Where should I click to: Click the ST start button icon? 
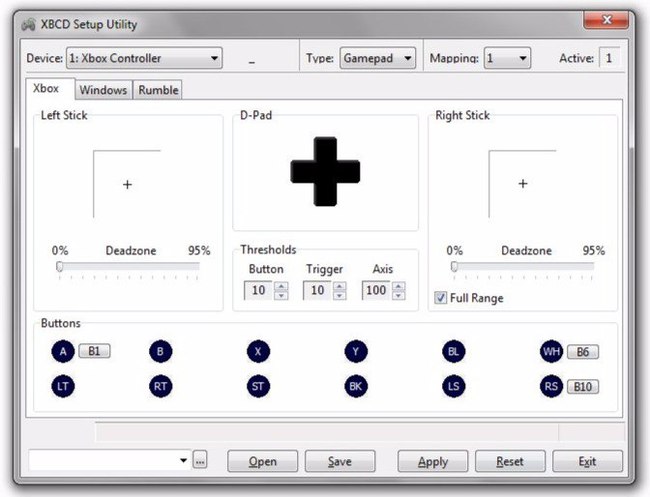[258, 385]
